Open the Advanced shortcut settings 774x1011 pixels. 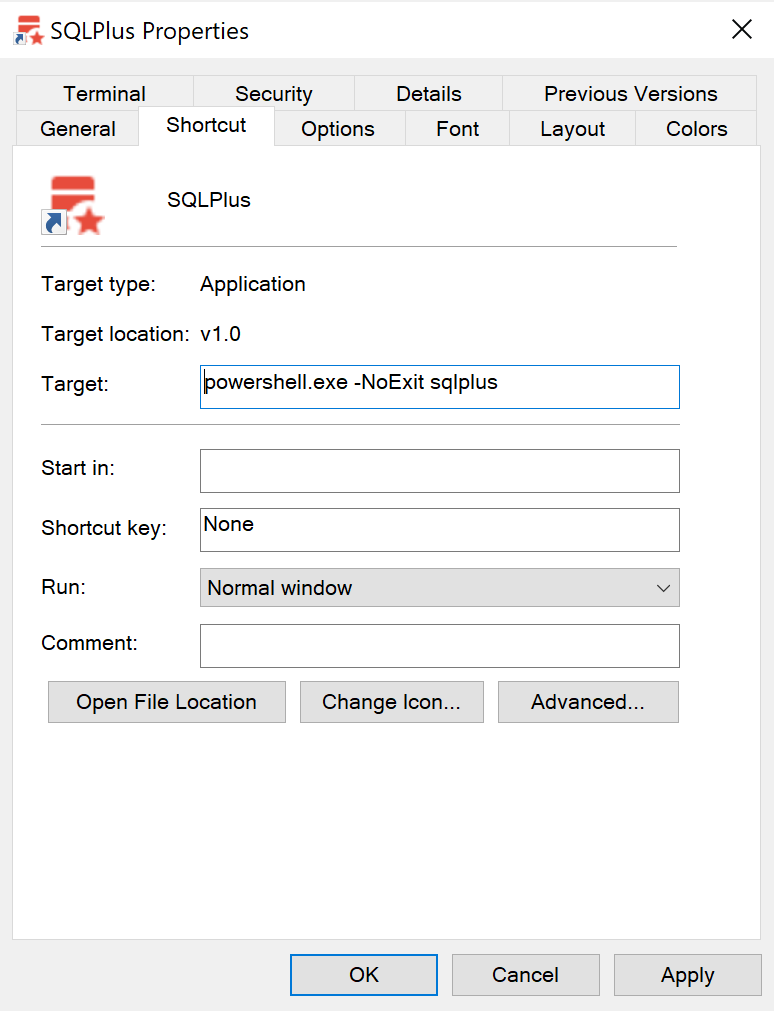point(588,702)
